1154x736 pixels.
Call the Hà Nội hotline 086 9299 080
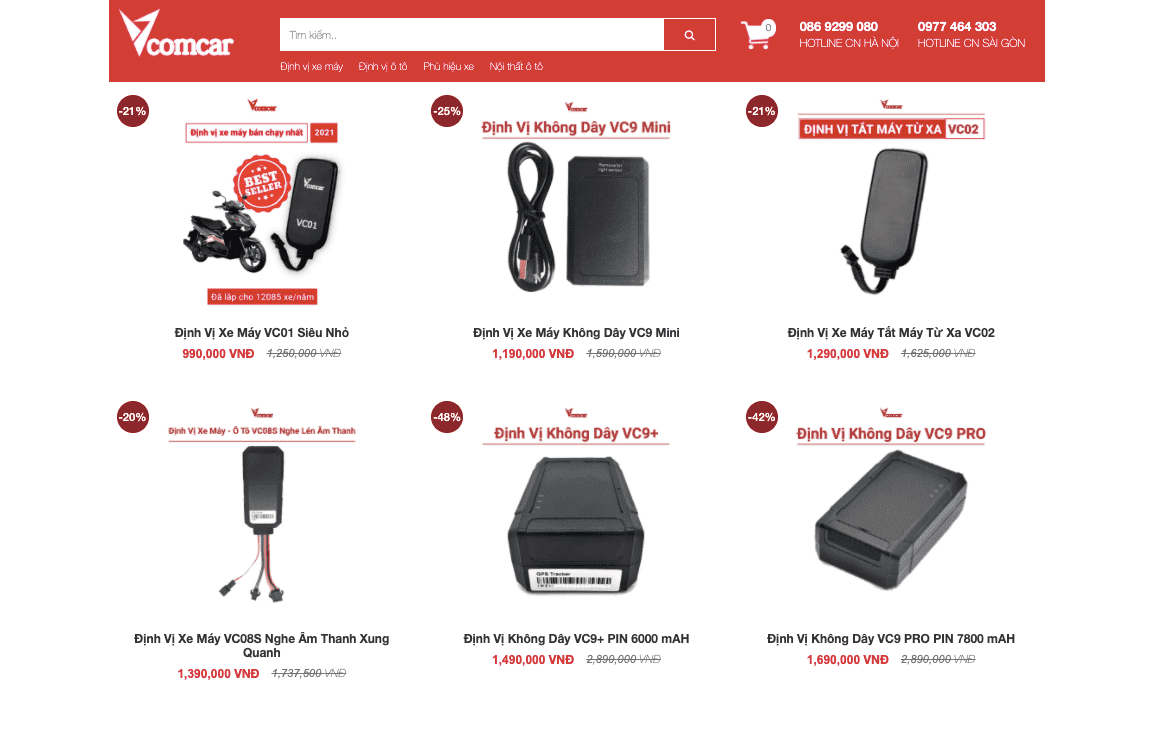click(x=838, y=26)
